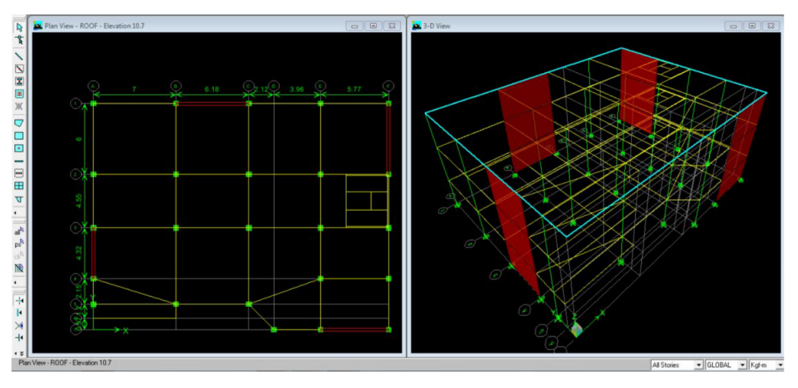Viewport: 798px width, 388px height.
Task: Click the select all 'all' icon
Action: tap(19, 232)
